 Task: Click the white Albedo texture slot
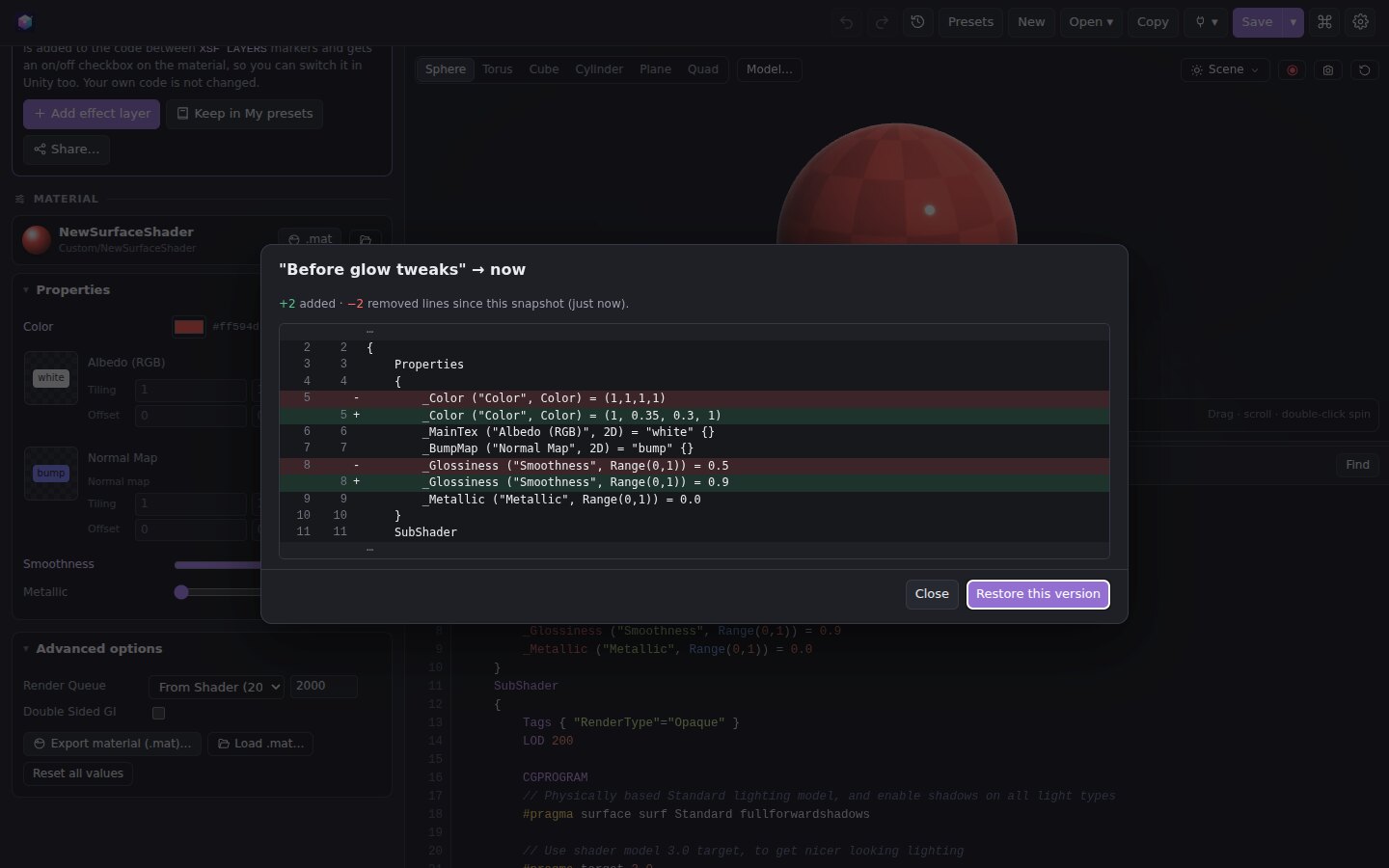click(51, 378)
